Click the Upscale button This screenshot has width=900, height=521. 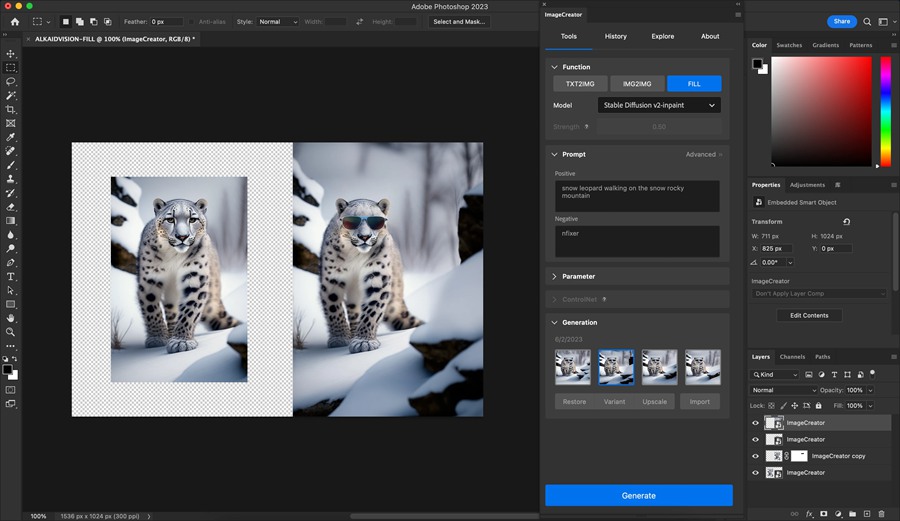(654, 402)
